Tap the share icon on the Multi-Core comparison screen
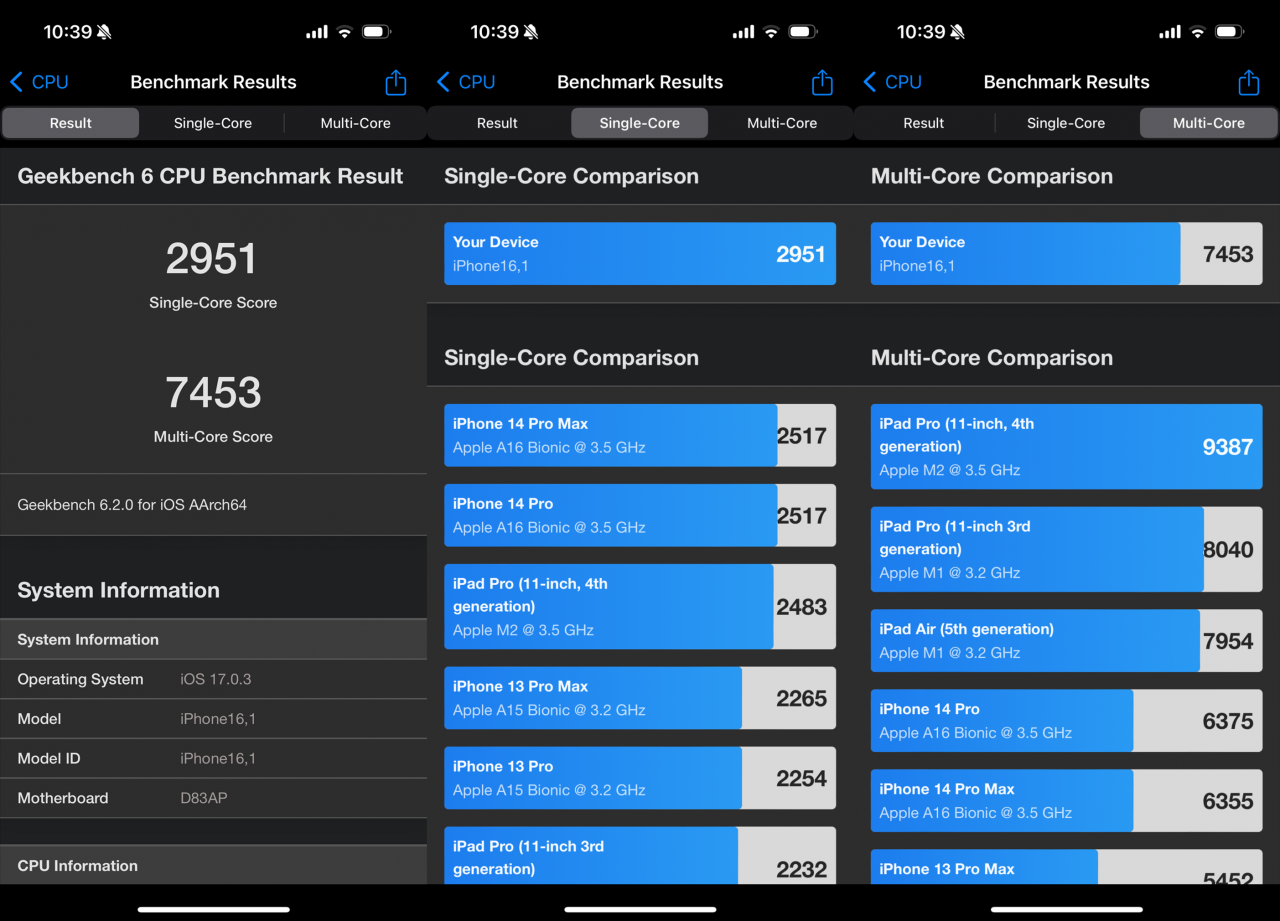The image size is (1280, 921). (1248, 82)
